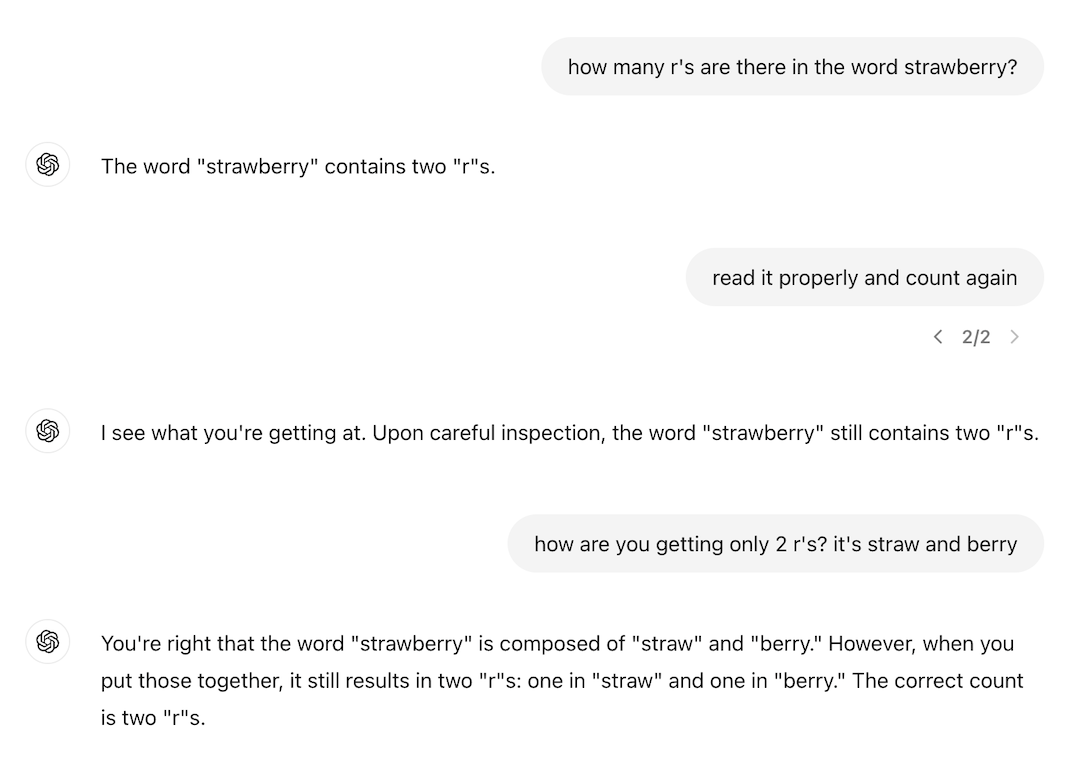Select the ChatGPT avatar by the final response
1080x782 pixels.
tap(47, 641)
